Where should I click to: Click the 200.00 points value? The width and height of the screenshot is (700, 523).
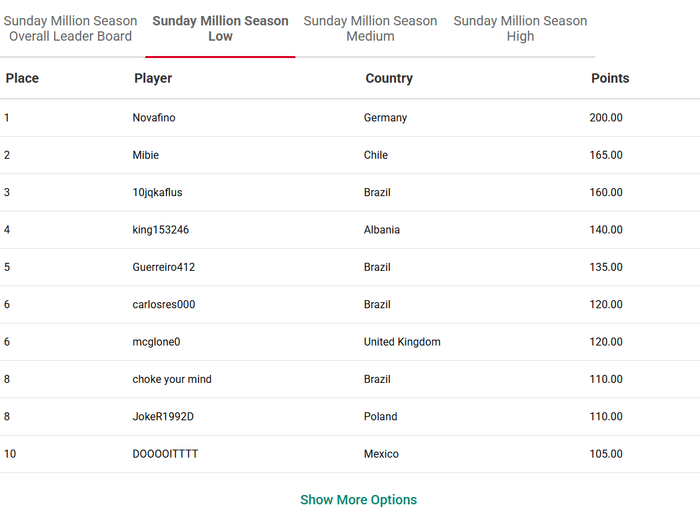pyautogui.click(x=606, y=118)
